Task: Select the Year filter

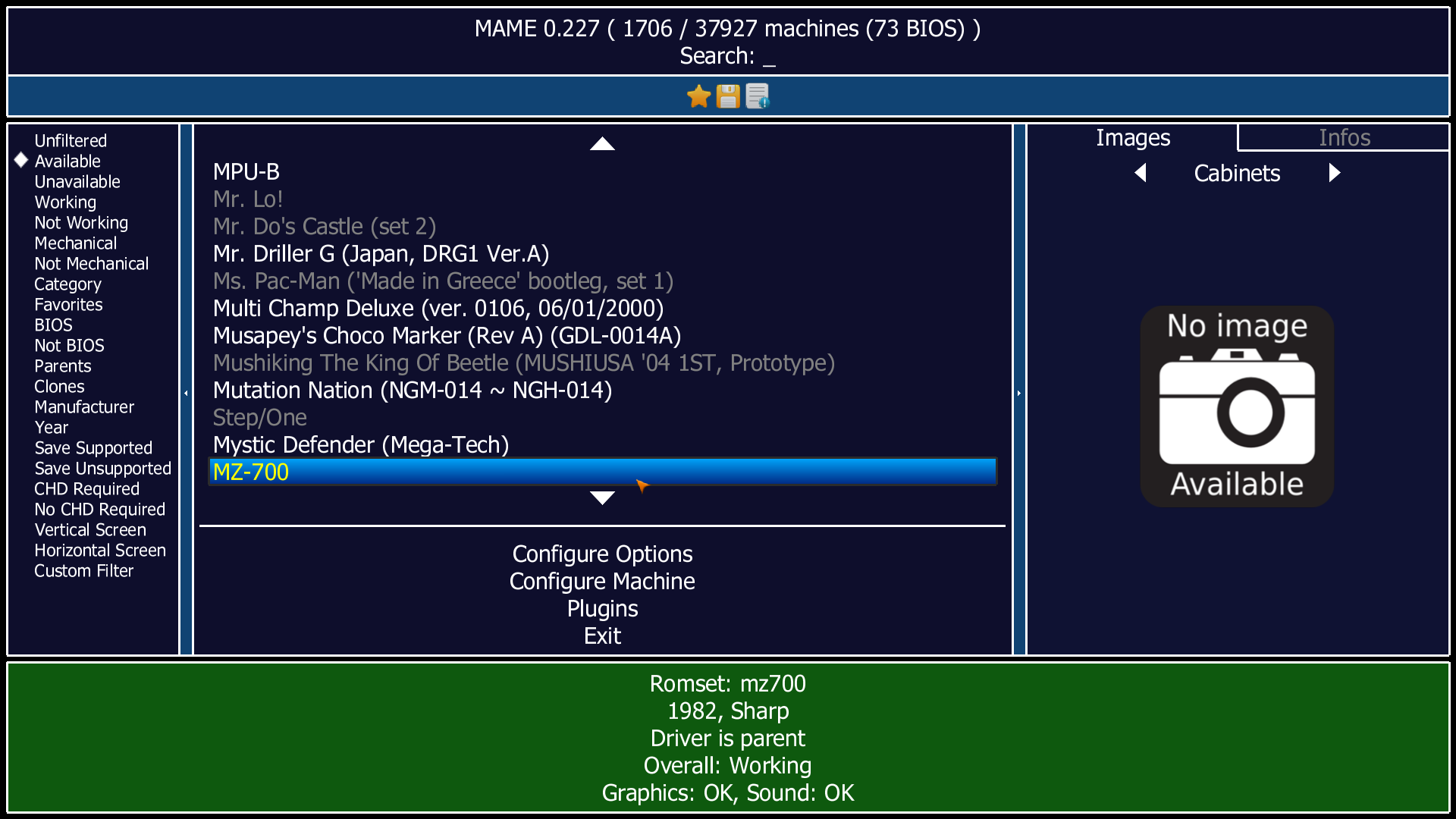Action: pyautogui.click(x=51, y=427)
